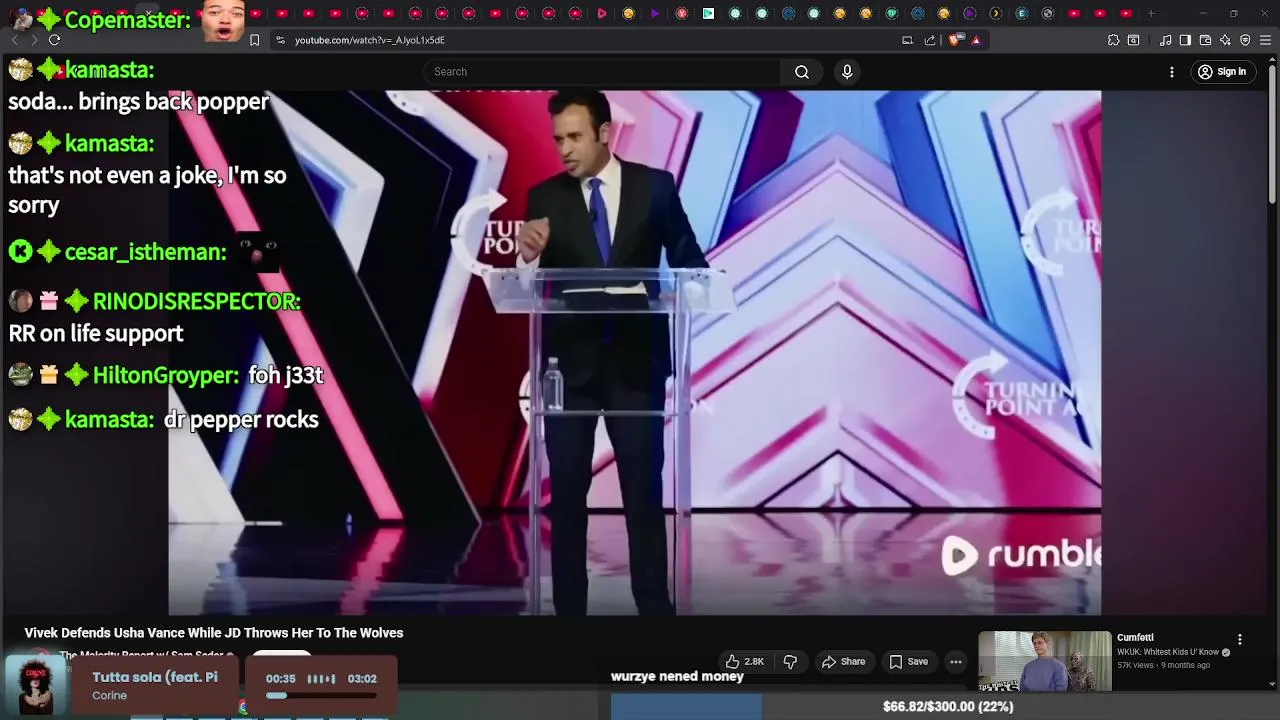Click the Tutta sola track title

pos(155,677)
